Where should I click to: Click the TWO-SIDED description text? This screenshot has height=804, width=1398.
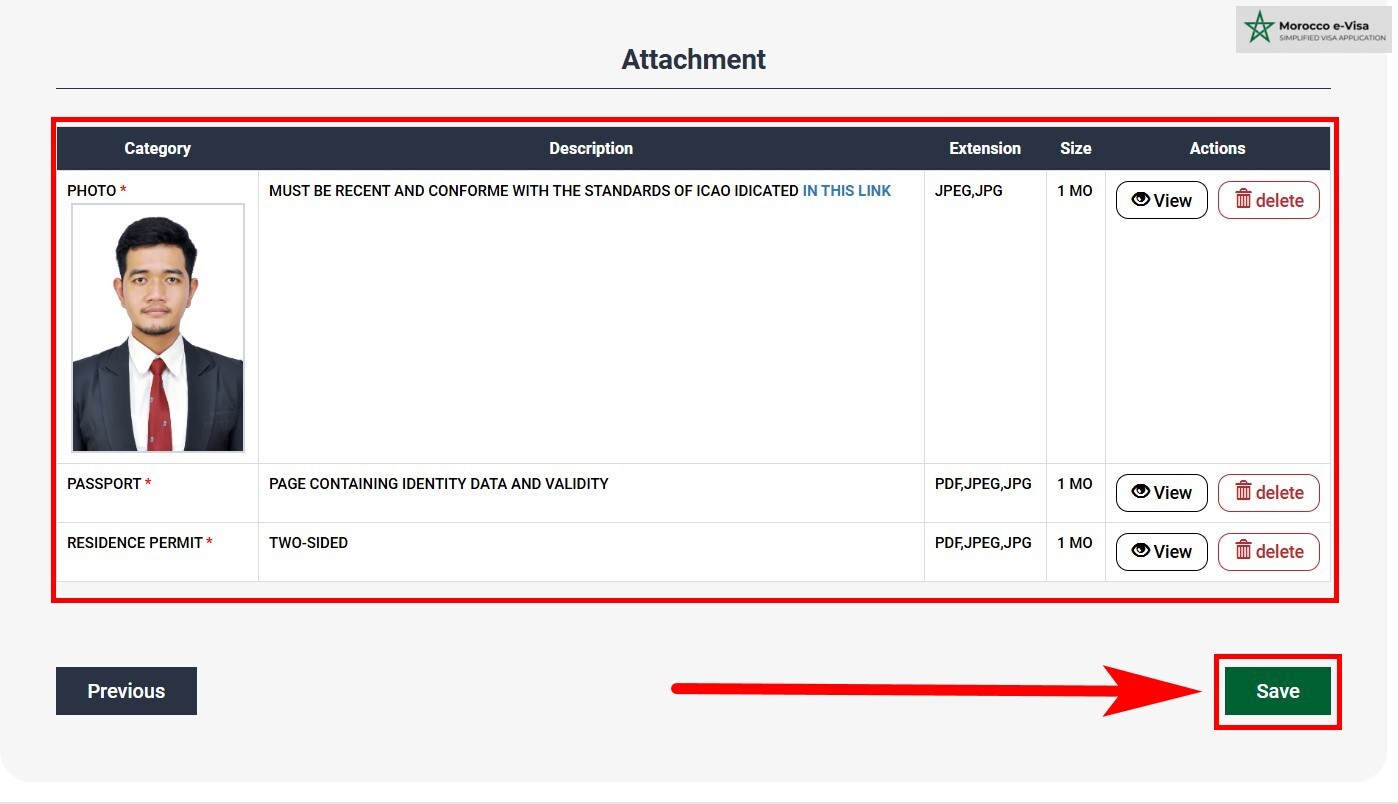(308, 543)
